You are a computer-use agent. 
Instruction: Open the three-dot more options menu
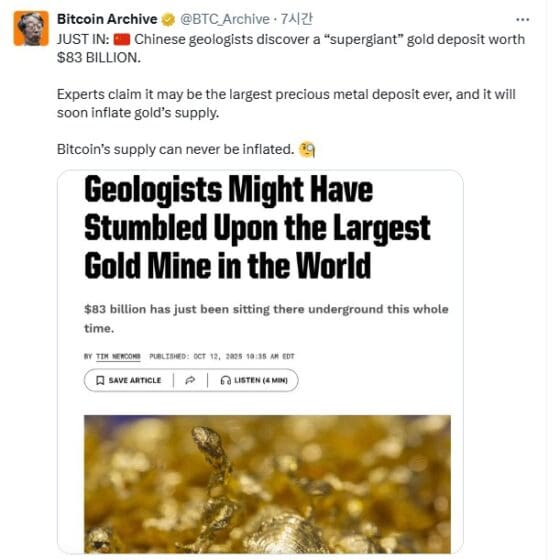click(x=522, y=20)
